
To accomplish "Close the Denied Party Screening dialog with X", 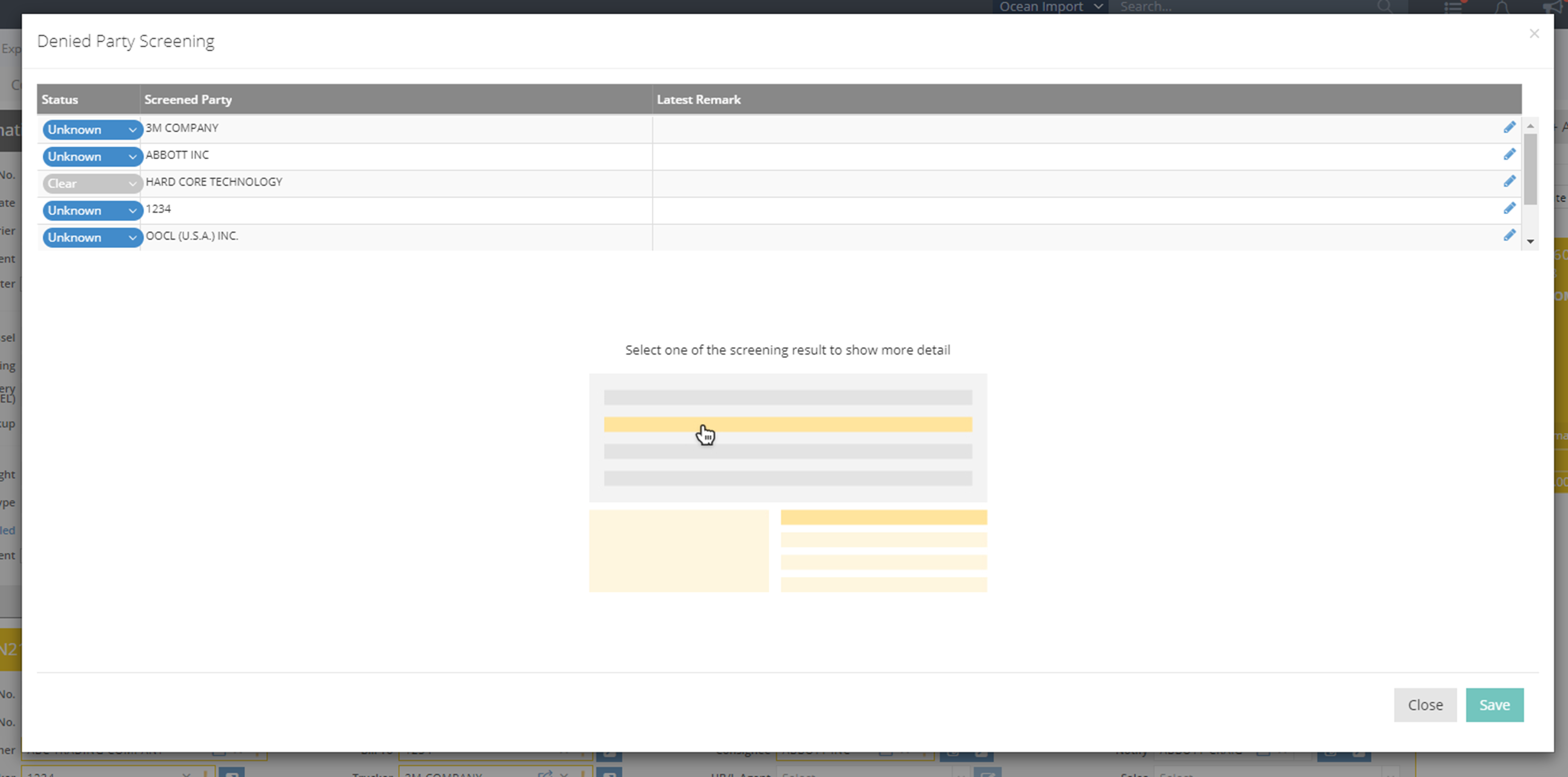I will (1533, 34).
